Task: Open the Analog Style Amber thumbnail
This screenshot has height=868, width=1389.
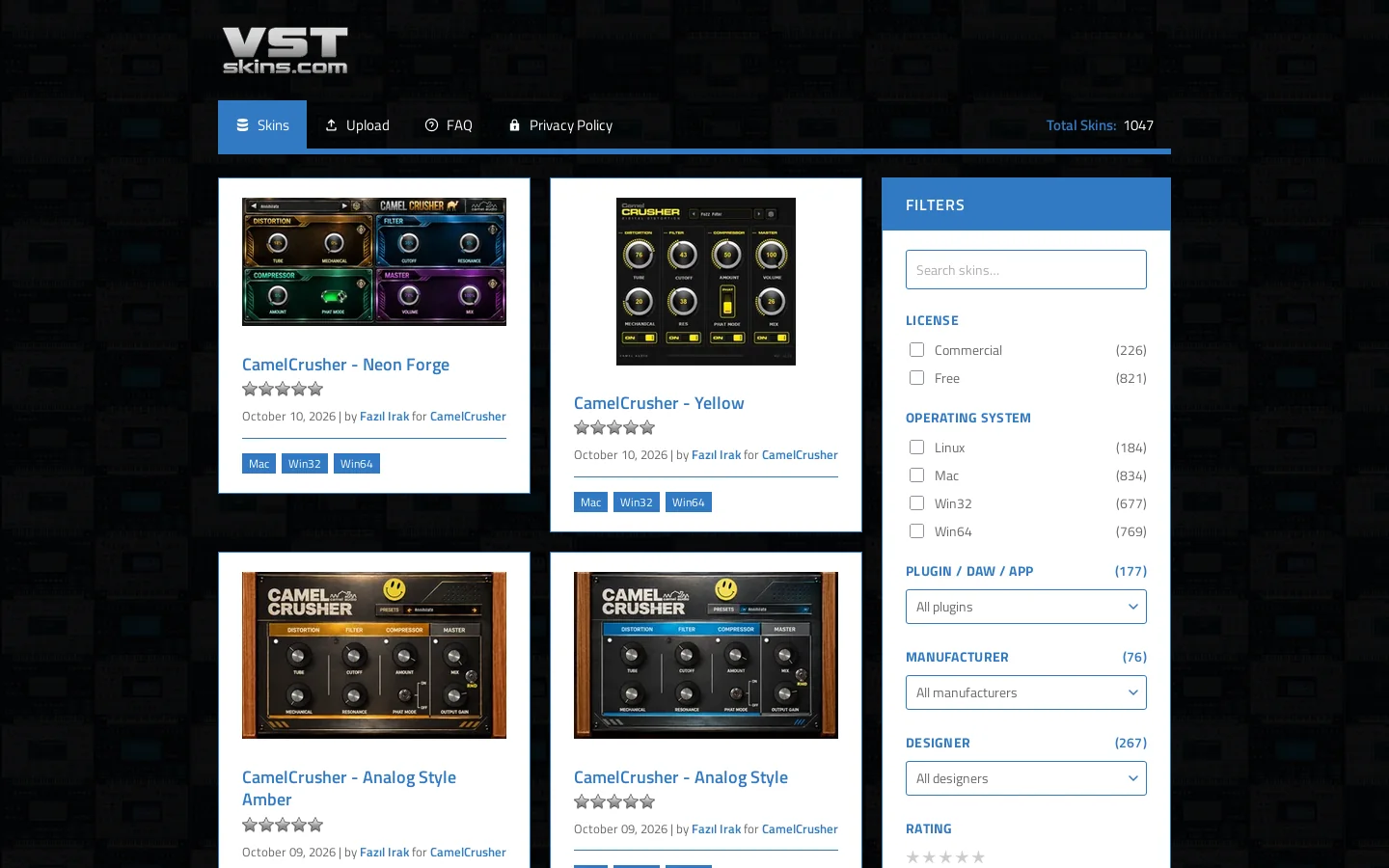Action: pyautogui.click(x=374, y=655)
